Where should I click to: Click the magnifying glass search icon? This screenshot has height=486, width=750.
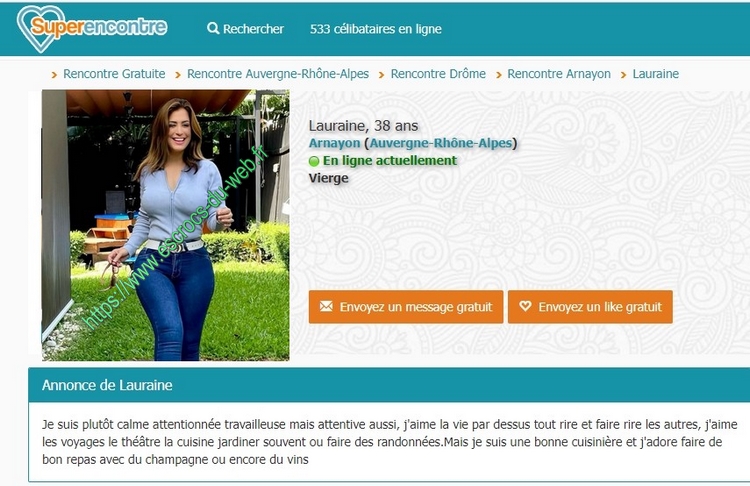click(213, 28)
